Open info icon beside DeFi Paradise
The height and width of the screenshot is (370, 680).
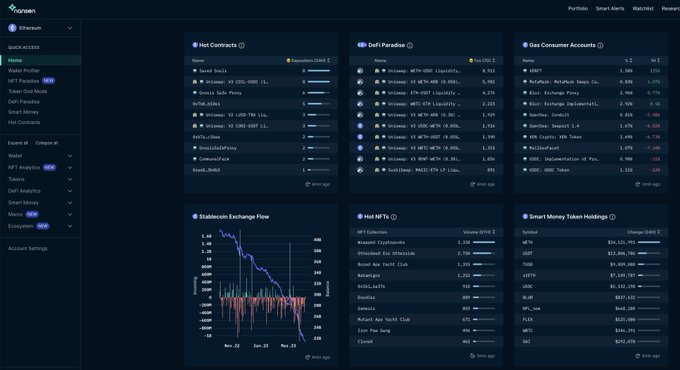click(410, 45)
